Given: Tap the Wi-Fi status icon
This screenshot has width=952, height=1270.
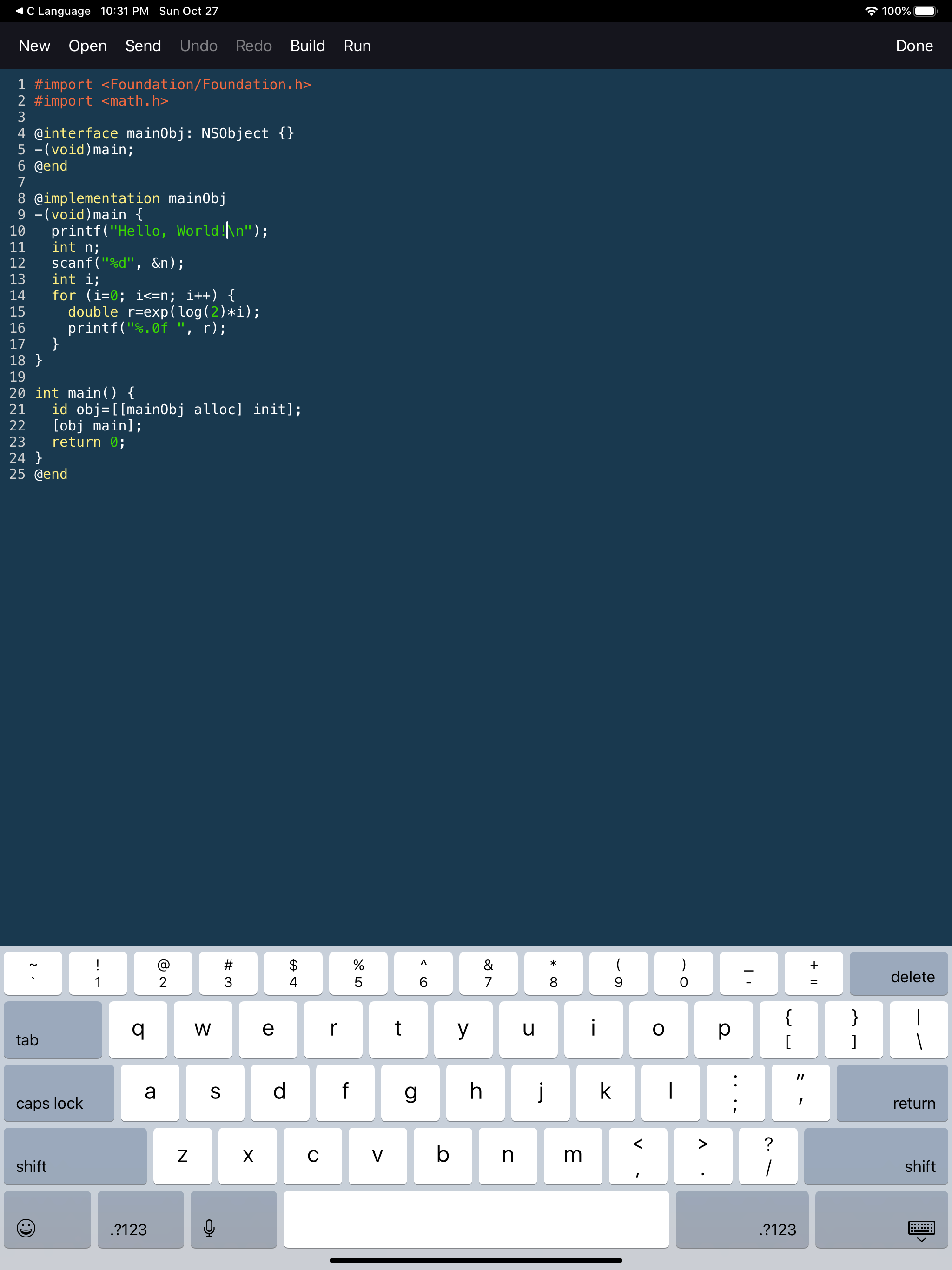Looking at the screenshot, I should (x=871, y=11).
